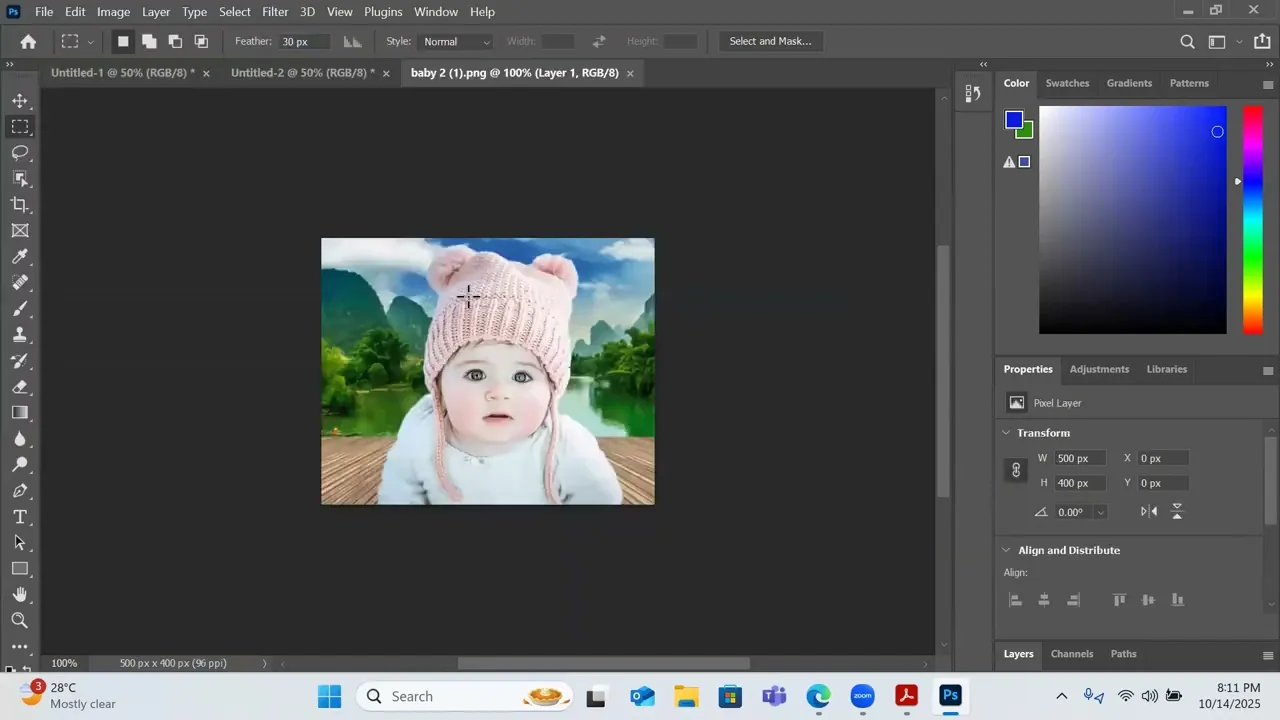Switch to the Swatches tab
Screen dimensions: 1280x720
click(1067, 83)
